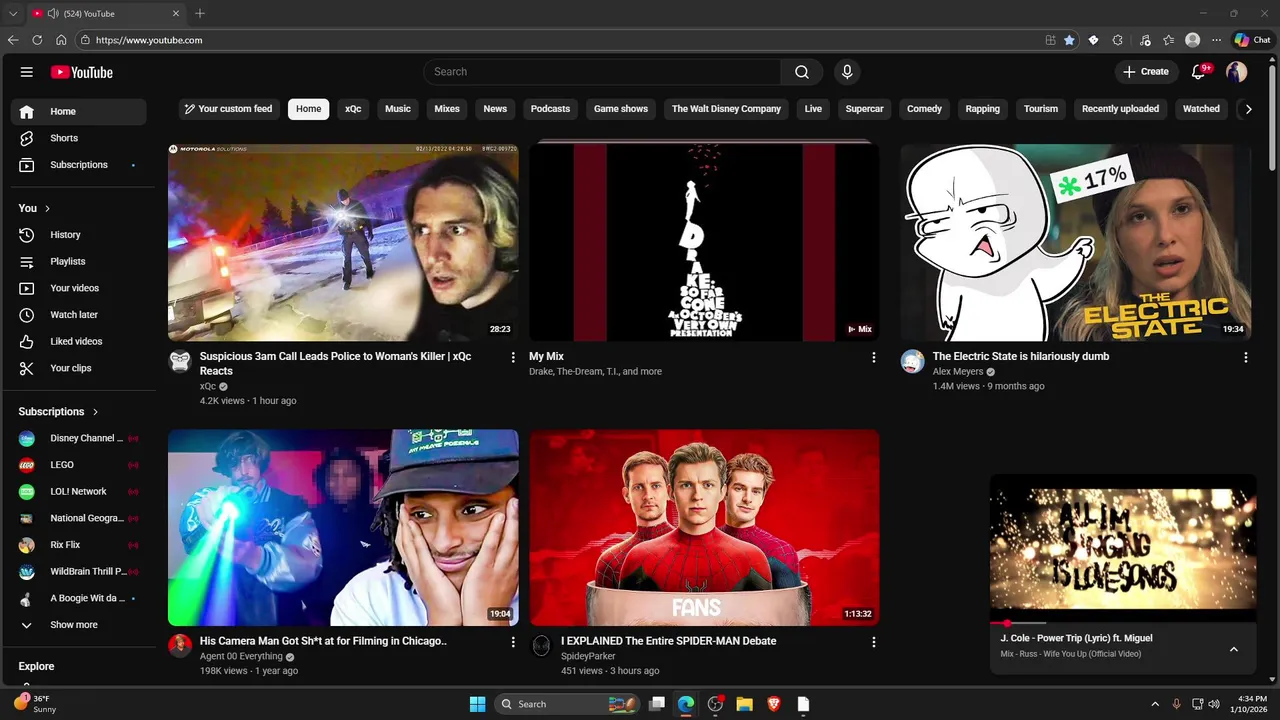Screen dimensions: 1280x720
Task: Open the Drake My Mix thumbnail
Action: [704, 242]
